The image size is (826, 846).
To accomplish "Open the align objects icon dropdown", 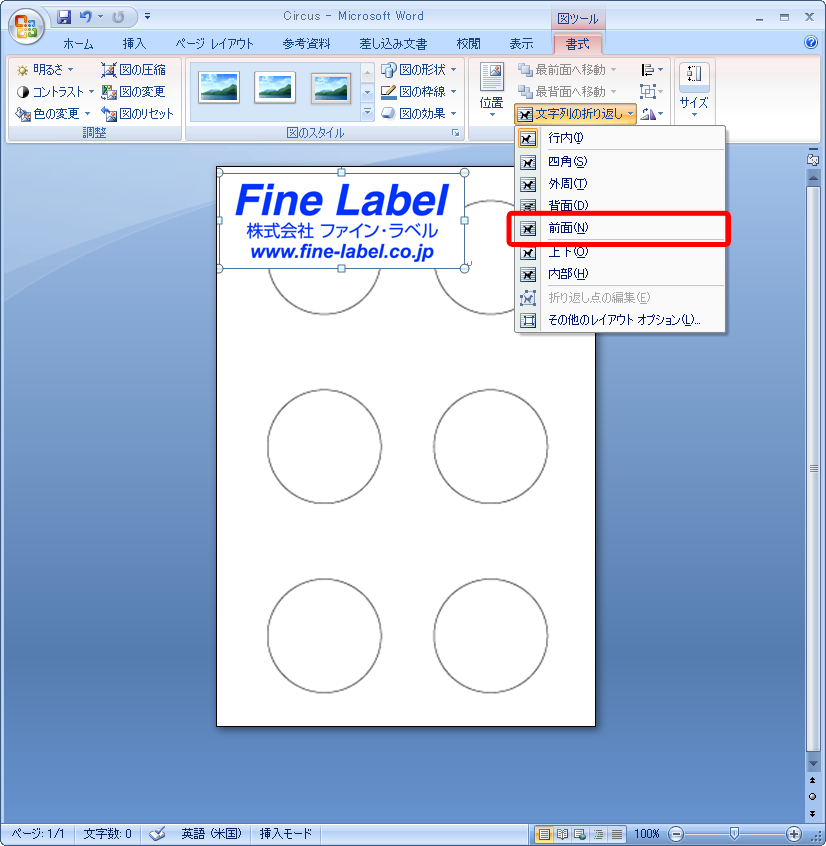I will [x=652, y=70].
